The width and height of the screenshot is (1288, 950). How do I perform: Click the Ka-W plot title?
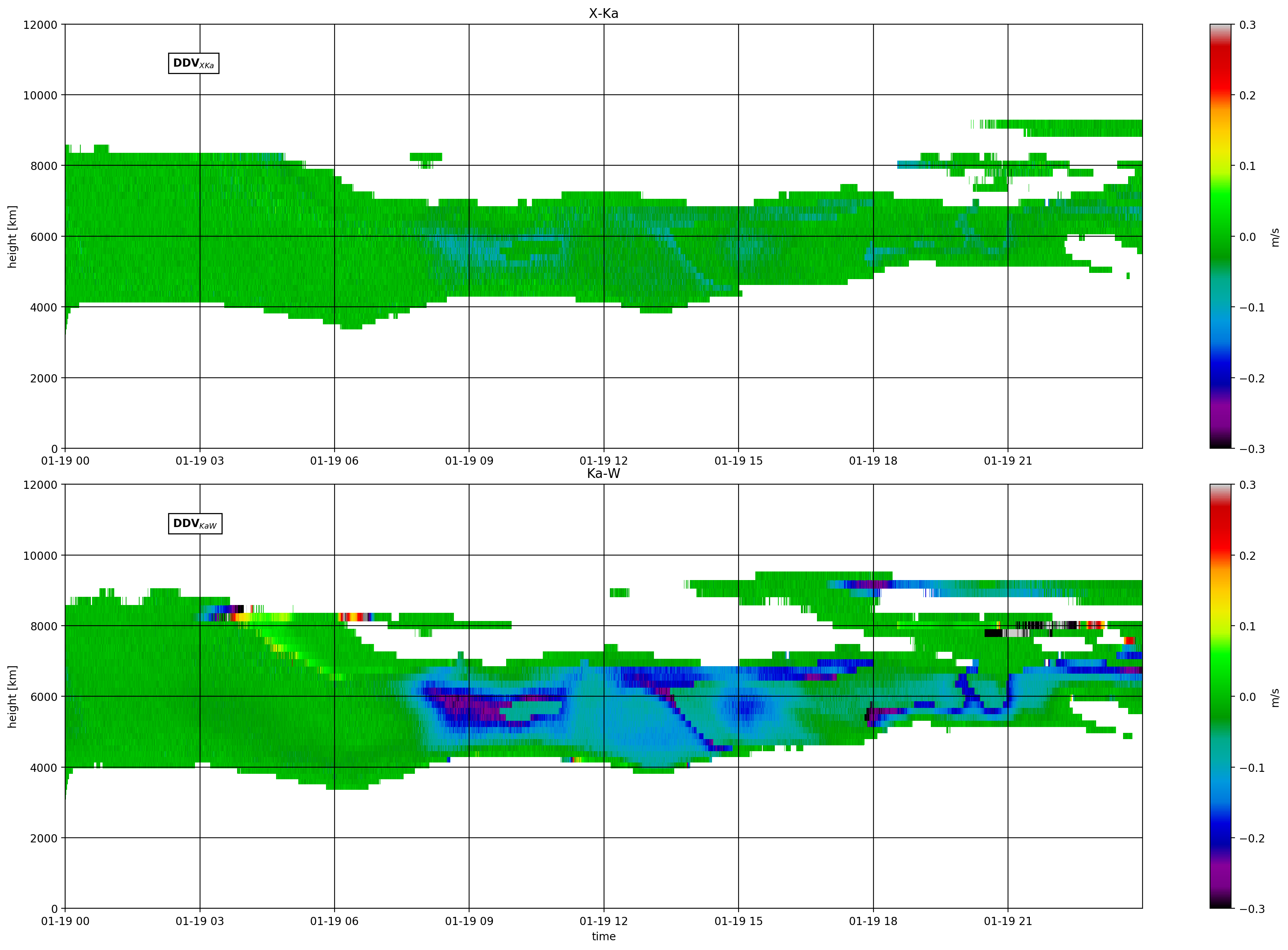(x=603, y=473)
